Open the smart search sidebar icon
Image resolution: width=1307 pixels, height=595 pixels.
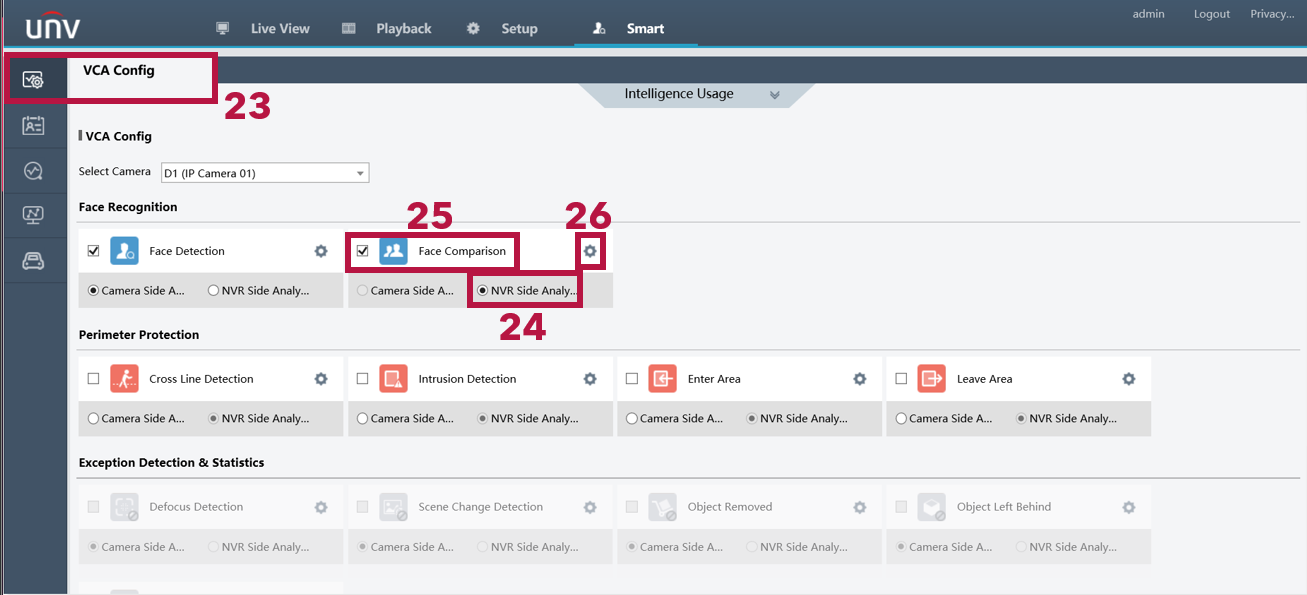tap(33, 170)
